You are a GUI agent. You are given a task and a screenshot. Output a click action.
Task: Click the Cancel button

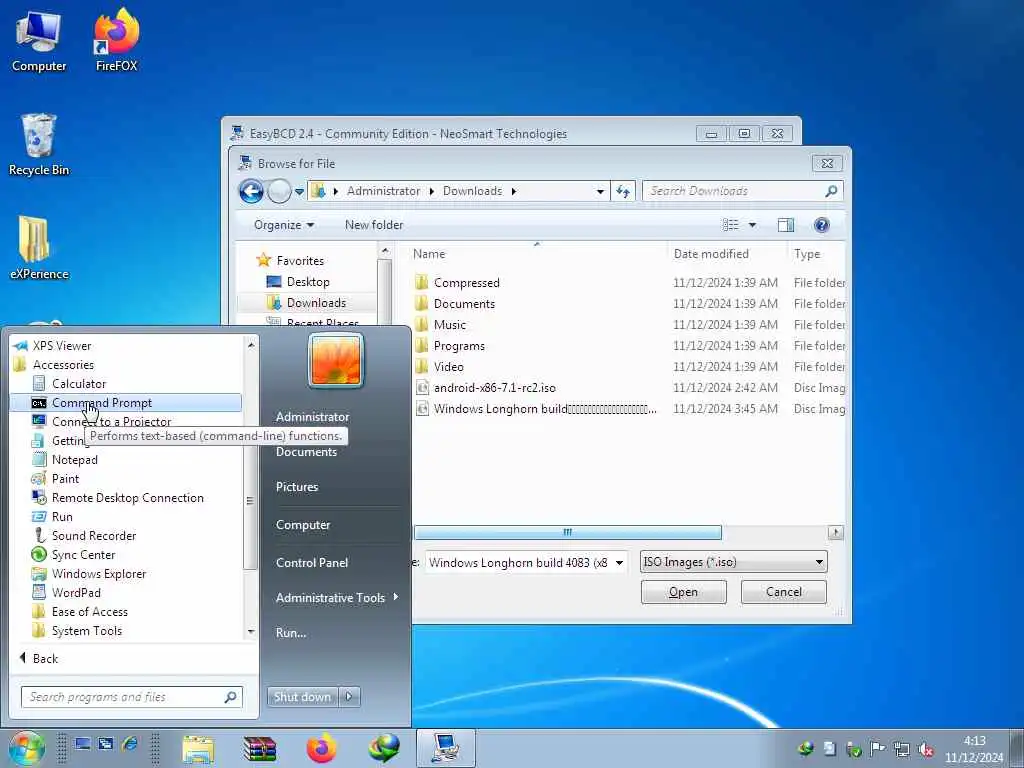[784, 592]
